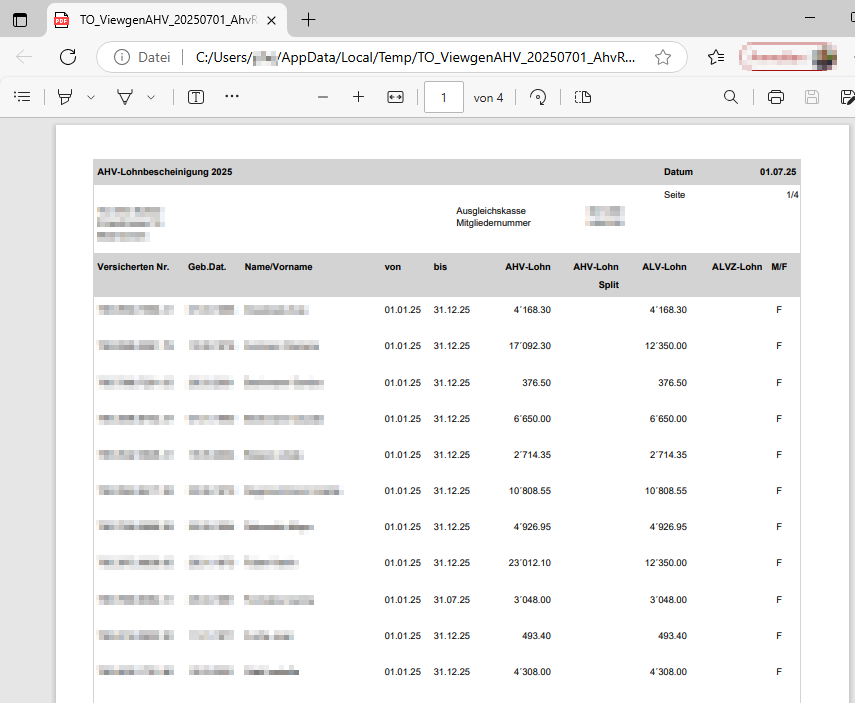The width and height of the screenshot is (855, 703).
Task: Activate the draw pen tool
Action: (125, 97)
